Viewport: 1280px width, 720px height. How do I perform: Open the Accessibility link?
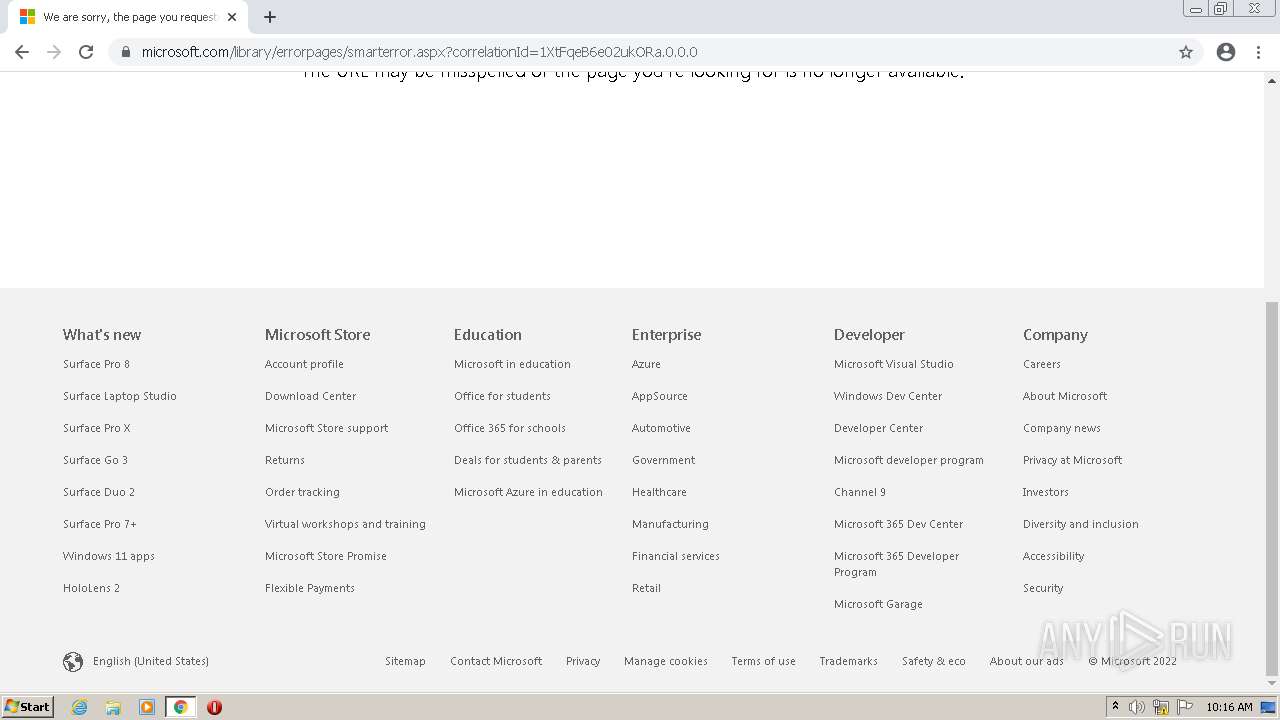[1053, 556]
